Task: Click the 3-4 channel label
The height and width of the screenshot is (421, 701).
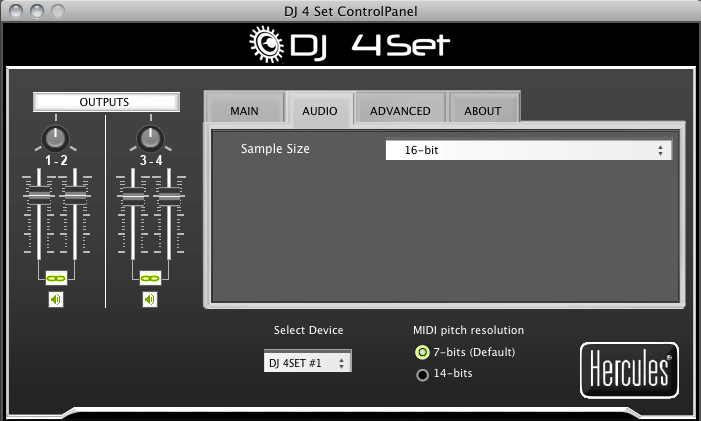Action: point(151,160)
